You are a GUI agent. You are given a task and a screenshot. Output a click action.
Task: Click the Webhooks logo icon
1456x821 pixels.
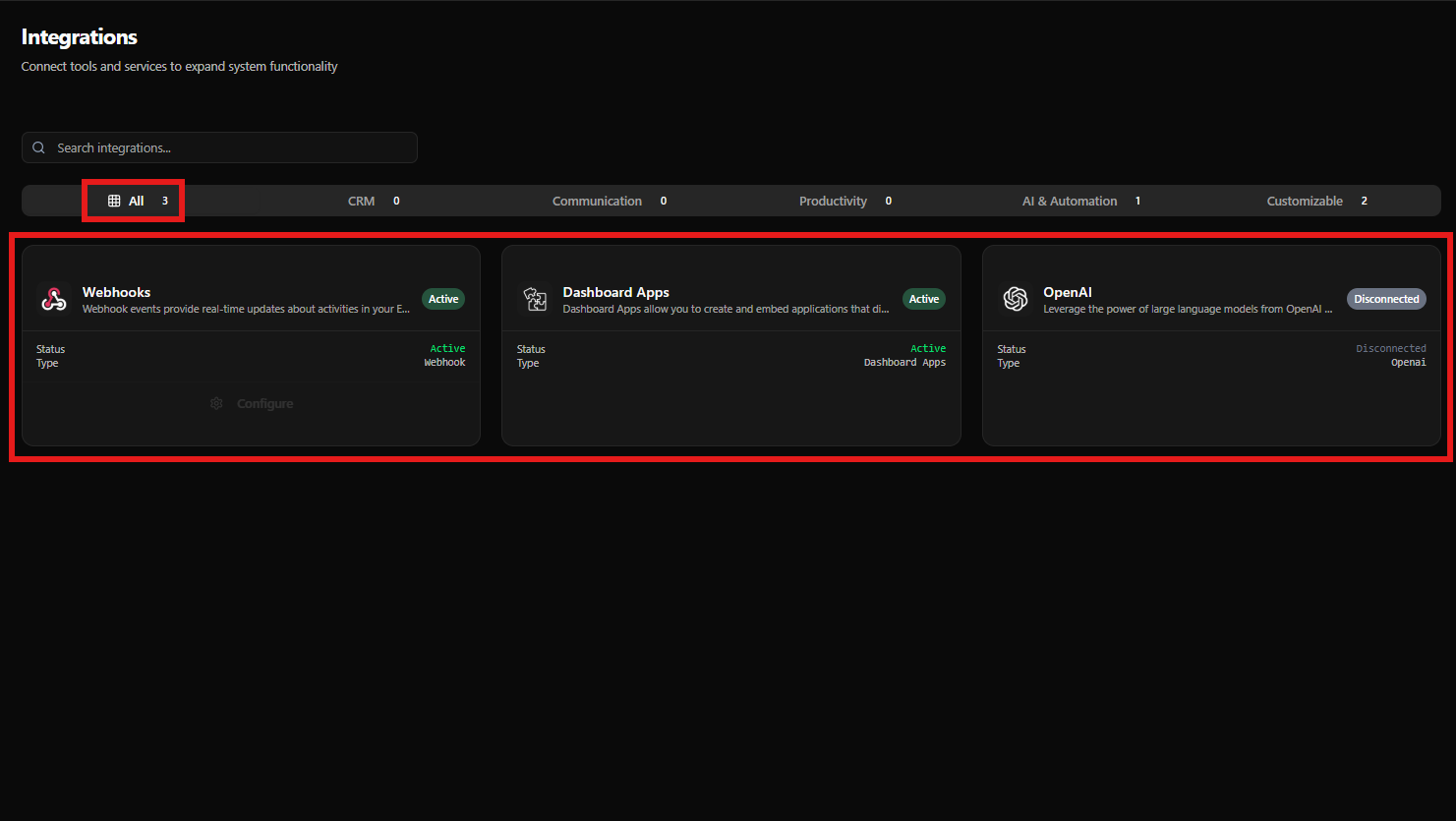point(54,299)
